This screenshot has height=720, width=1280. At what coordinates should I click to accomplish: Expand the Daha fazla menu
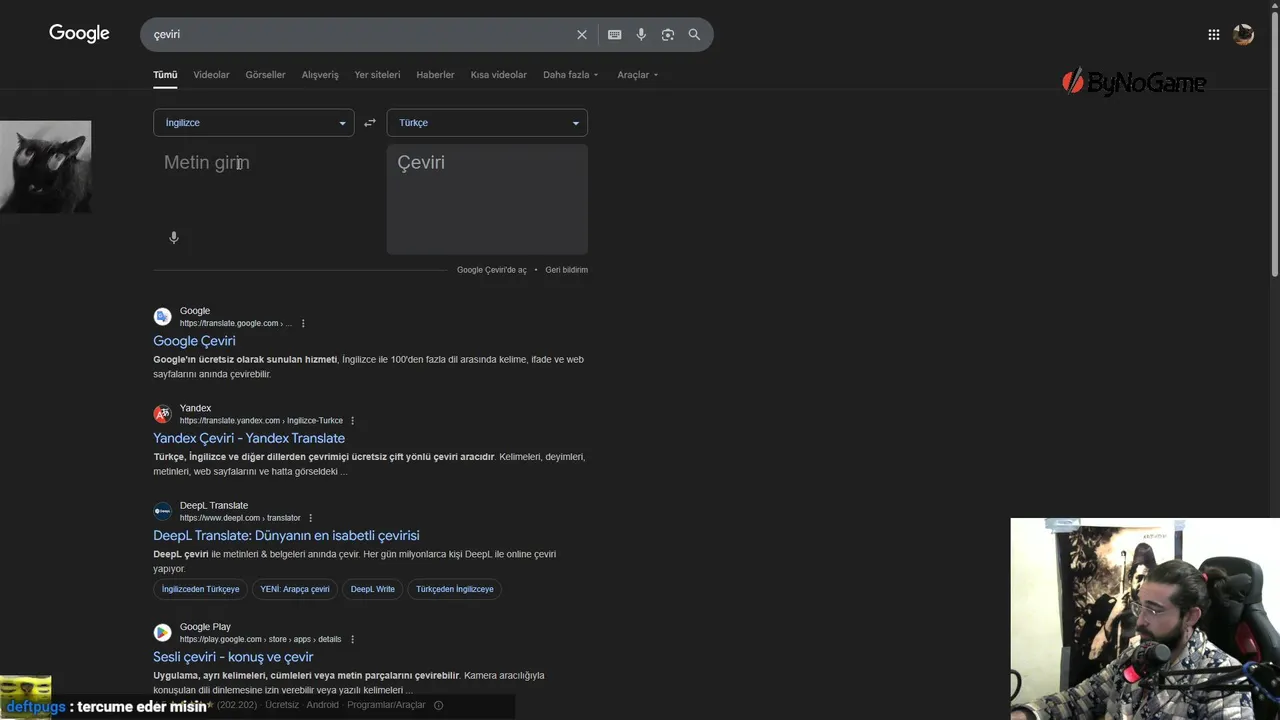pyautogui.click(x=571, y=75)
